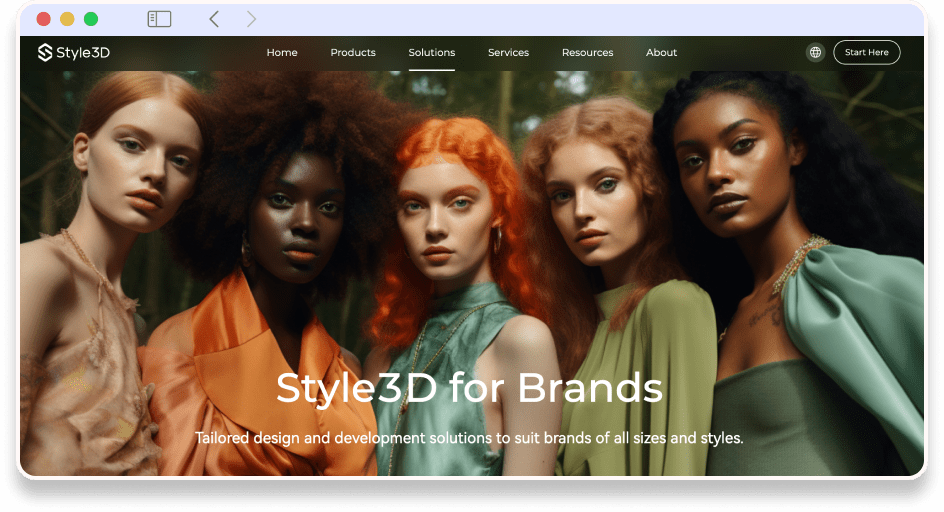This screenshot has width=944, height=512.
Task: Maximize the window with the green button
Action: tap(91, 19)
